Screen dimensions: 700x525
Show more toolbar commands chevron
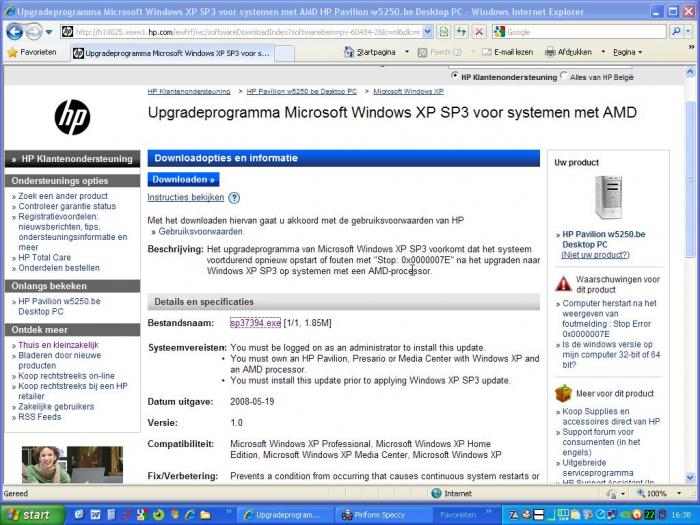pos(692,47)
